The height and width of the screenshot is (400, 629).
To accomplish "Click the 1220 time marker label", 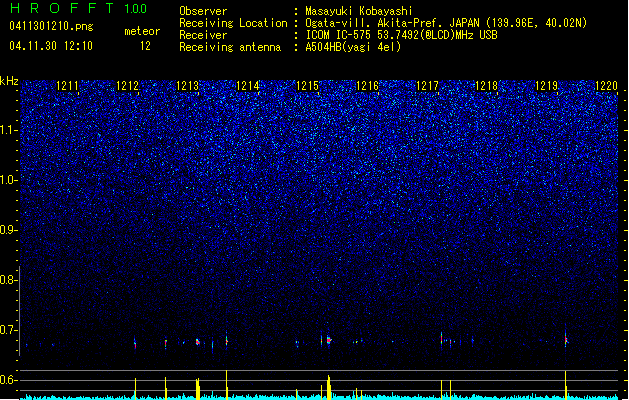I will coord(606,86).
